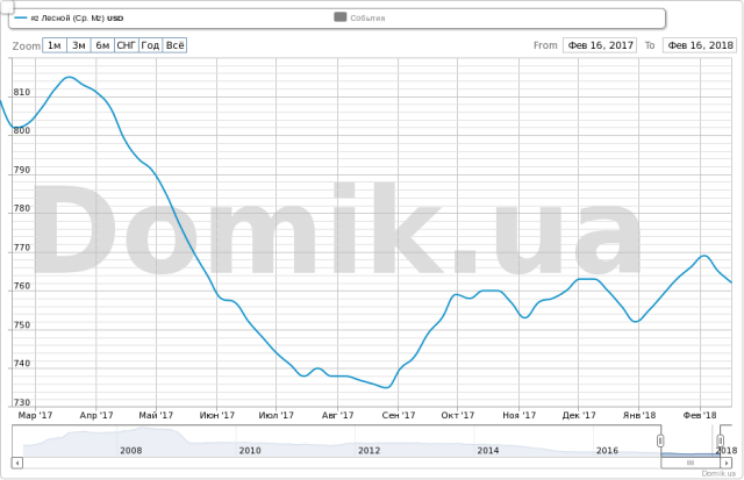Viewport: 744px width, 480px height.
Task: Edit the To date field
Action: 700,46
